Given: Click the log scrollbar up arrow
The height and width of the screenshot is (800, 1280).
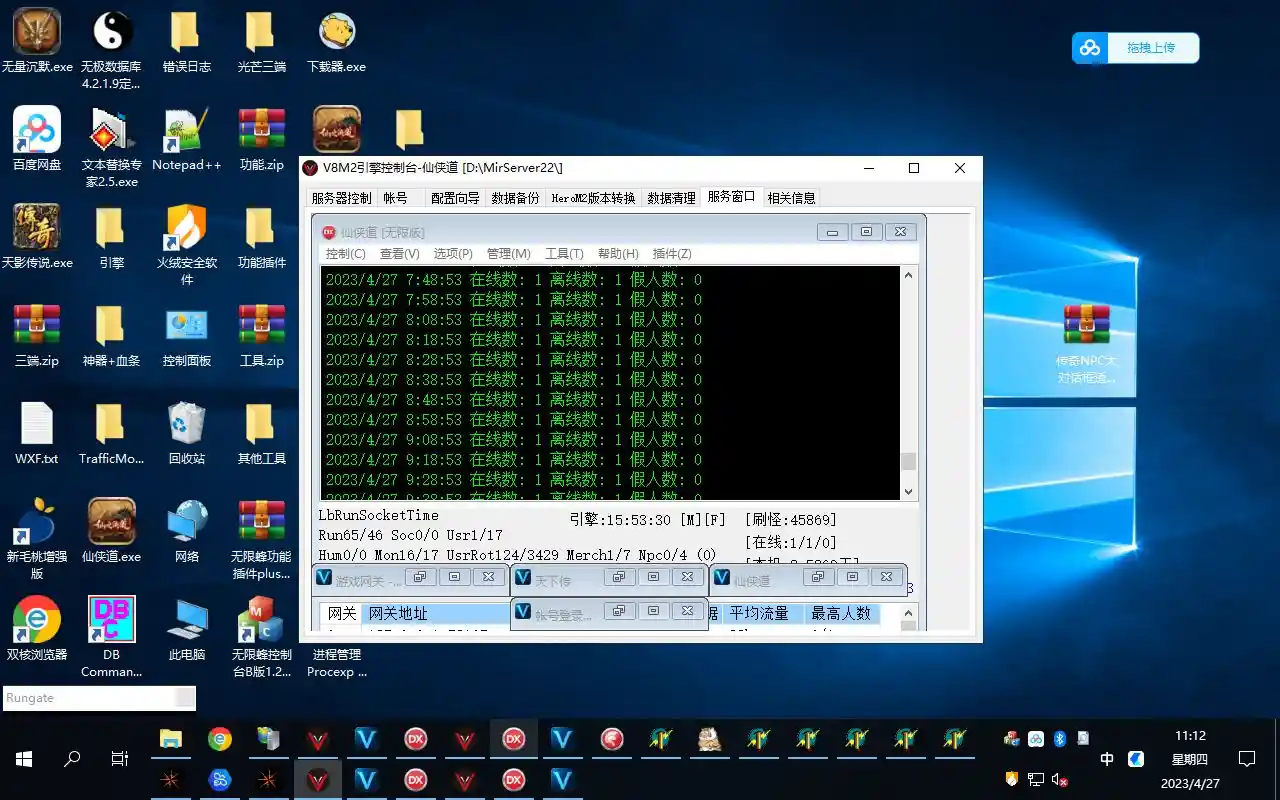Looking at the screenshot, I should coord(908,275).
